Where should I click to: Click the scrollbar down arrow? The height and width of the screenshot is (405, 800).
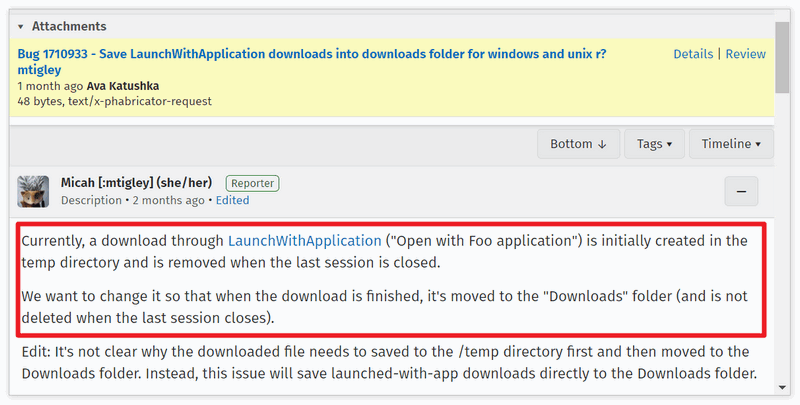click(x=783, y=386)
